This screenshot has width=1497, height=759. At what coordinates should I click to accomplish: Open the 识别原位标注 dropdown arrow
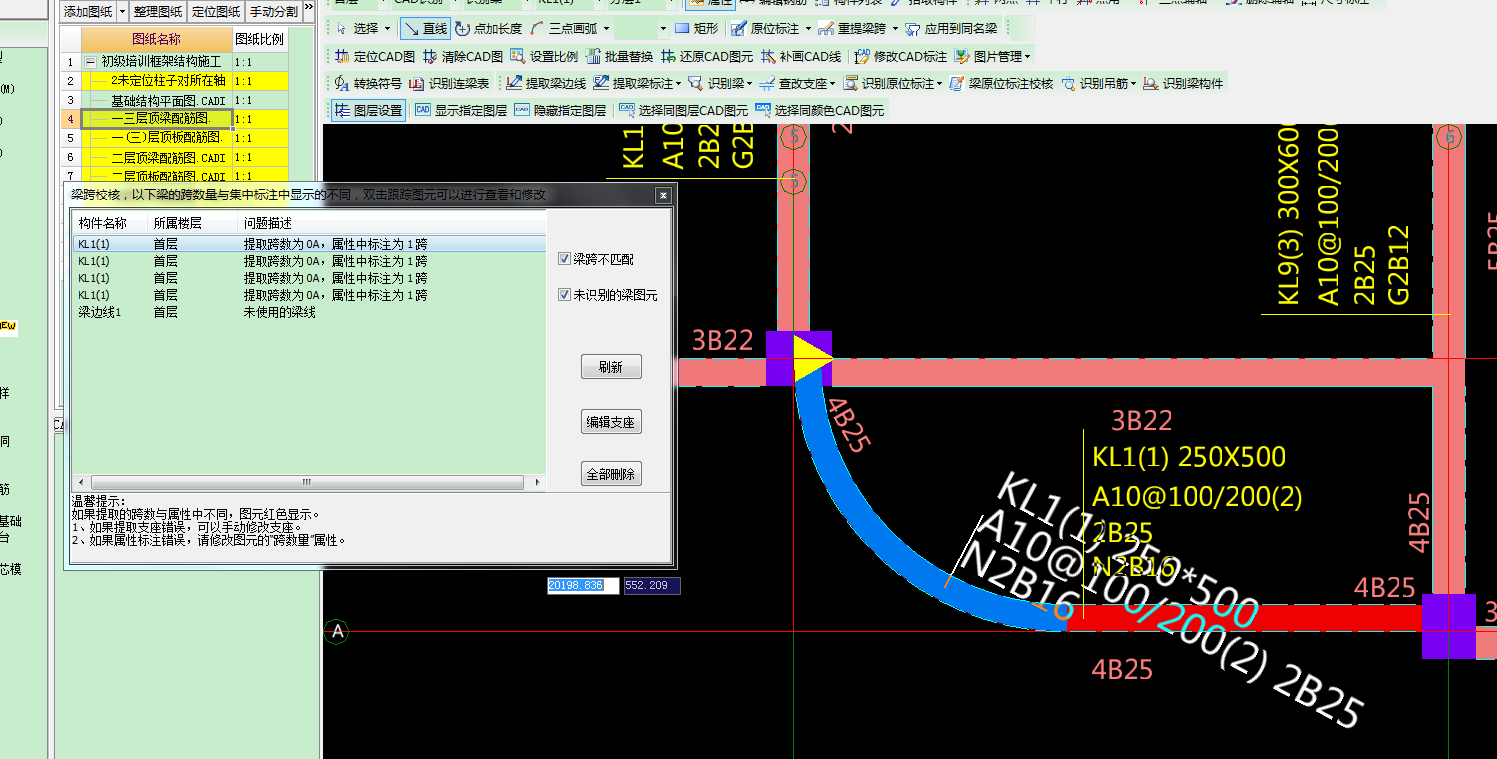click(x=940, y=84)
